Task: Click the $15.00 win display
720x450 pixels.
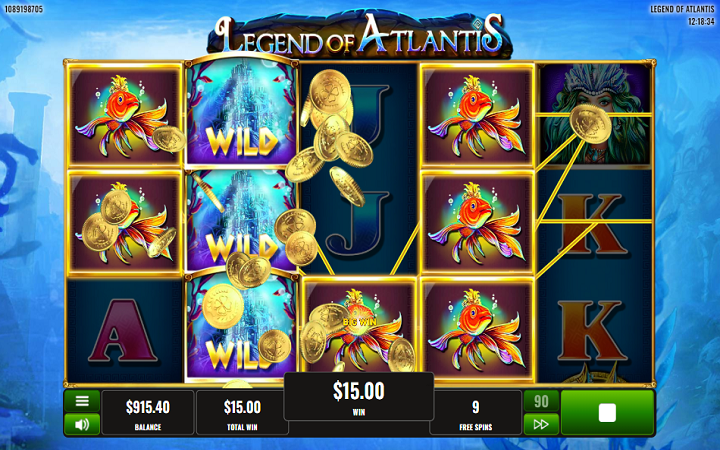Action: pyautogui.click(x=359, y=396)
